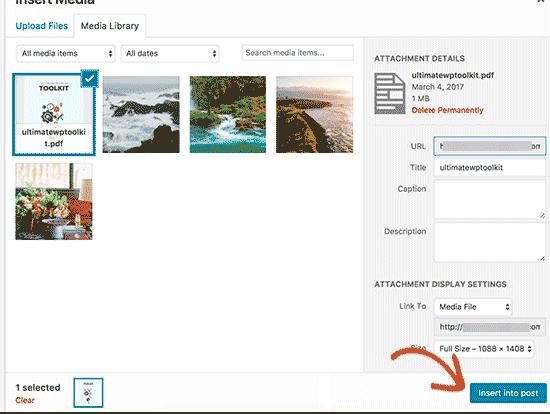The height and width of the screenshot is (414, 550).
Task: Switch to the Upload Files tab
Action: click(x=42, y=26)
